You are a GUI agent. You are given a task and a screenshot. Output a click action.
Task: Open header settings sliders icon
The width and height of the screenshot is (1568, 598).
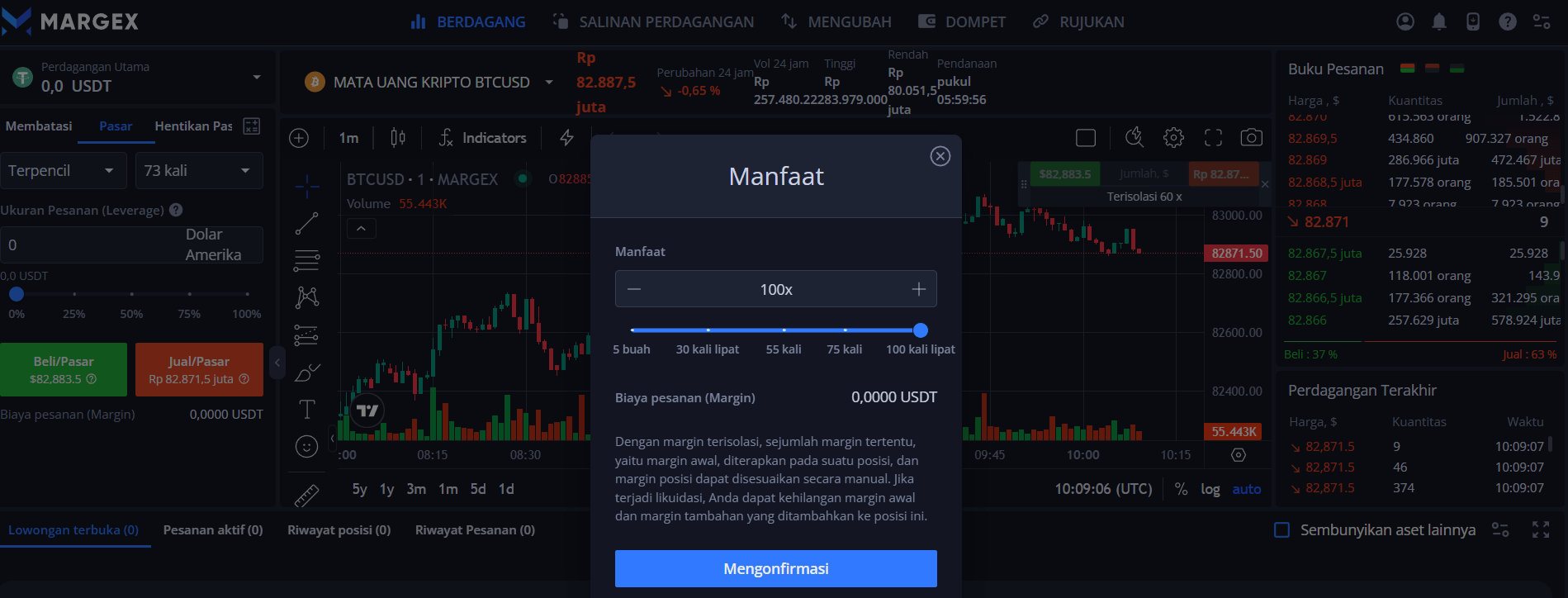click(x=1542, y=21)
